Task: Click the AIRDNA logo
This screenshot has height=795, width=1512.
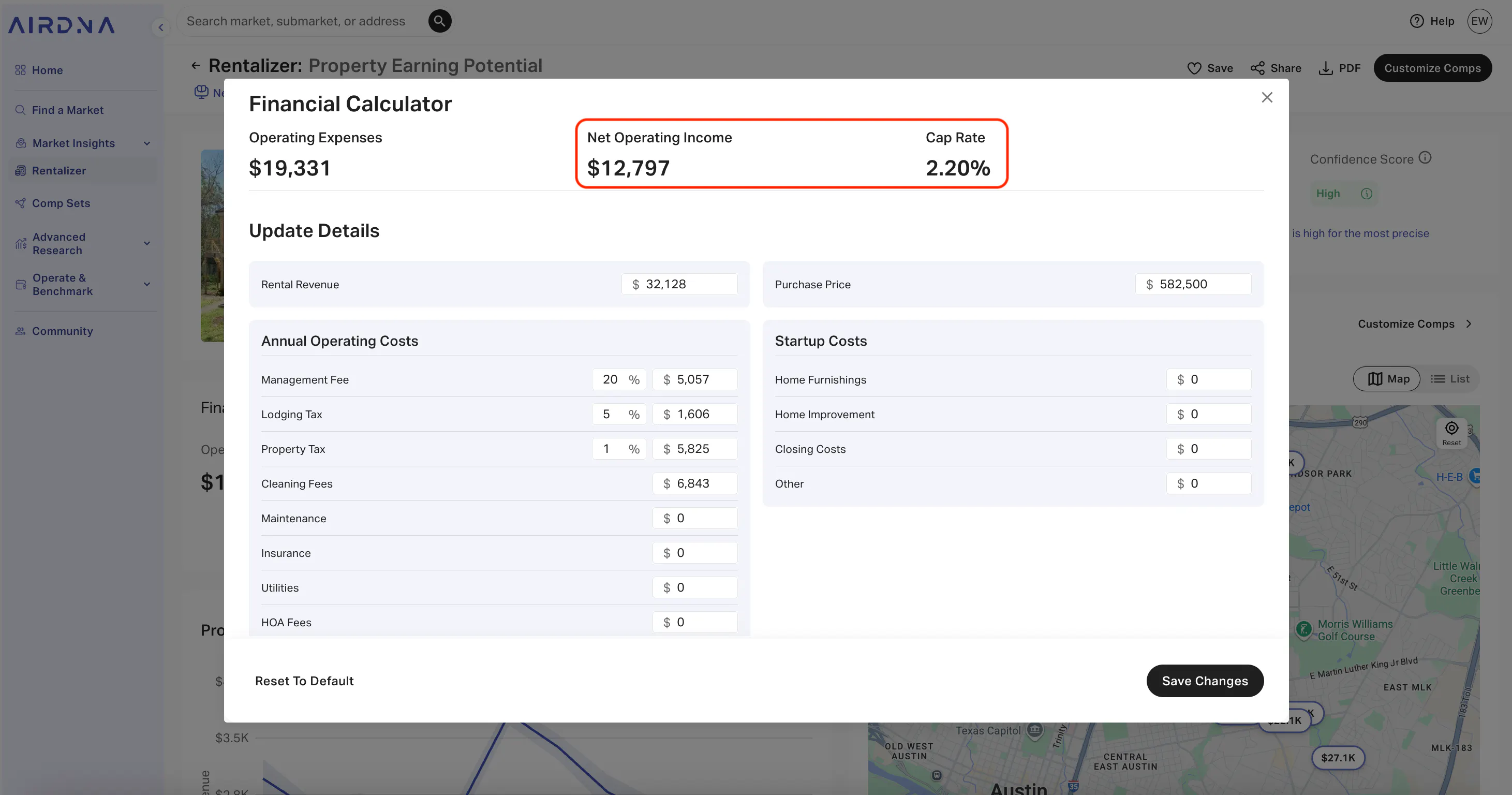Action: coord(61,25)
